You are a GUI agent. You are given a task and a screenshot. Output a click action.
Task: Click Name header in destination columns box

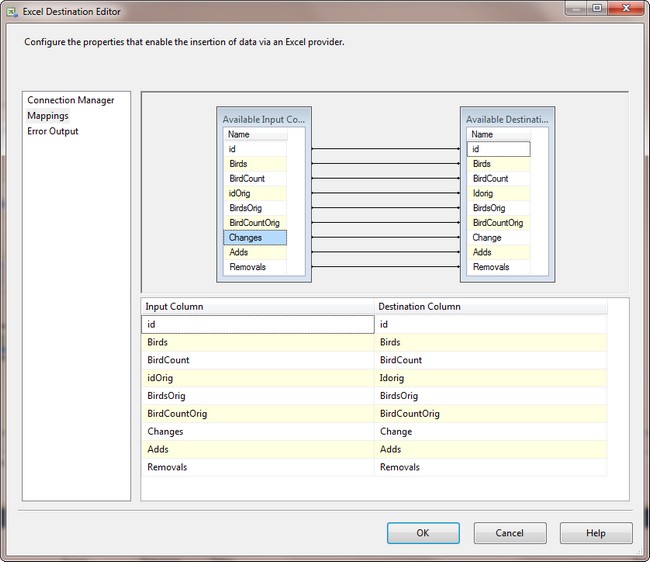coord(499,134)
